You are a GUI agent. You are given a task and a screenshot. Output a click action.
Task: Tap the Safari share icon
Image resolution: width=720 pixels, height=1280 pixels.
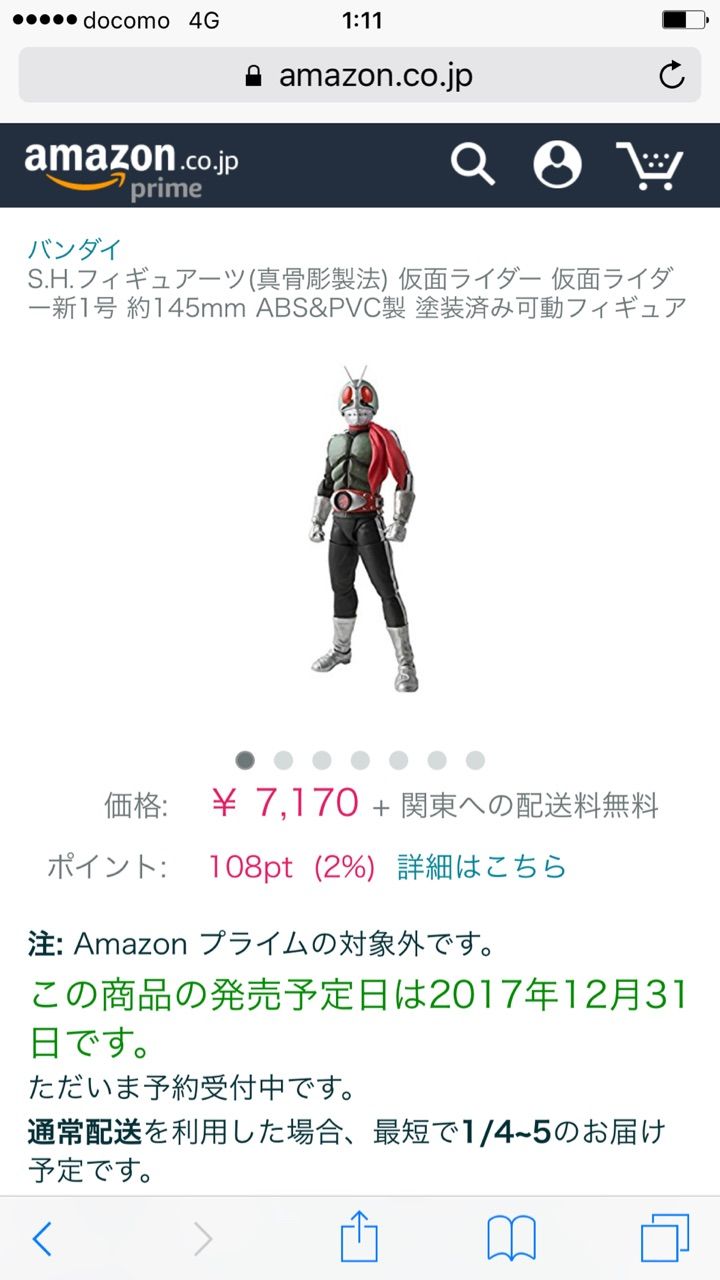coord(359,1237)
